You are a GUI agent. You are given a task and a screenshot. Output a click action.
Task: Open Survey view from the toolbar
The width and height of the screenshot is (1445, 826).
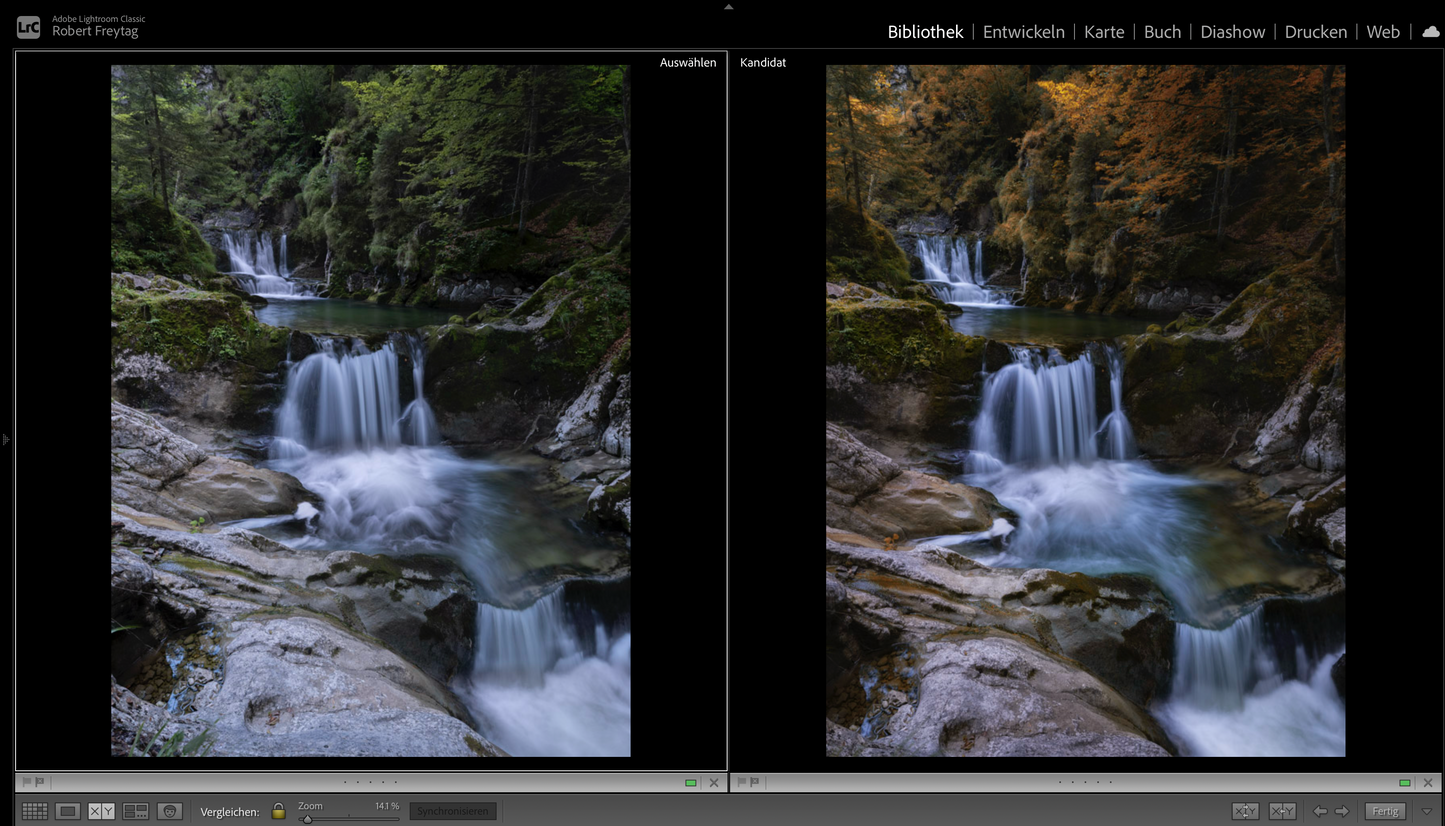click(135, 811)
